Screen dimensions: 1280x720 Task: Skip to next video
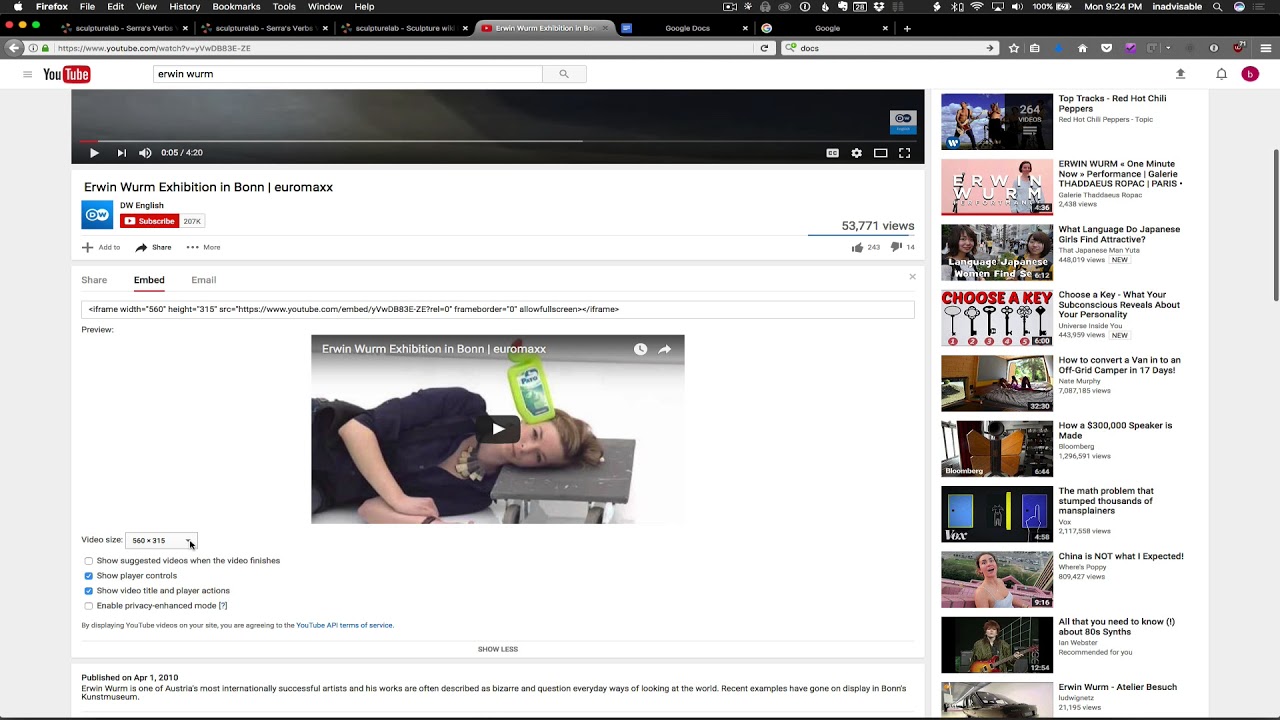[x=121, y=153]
